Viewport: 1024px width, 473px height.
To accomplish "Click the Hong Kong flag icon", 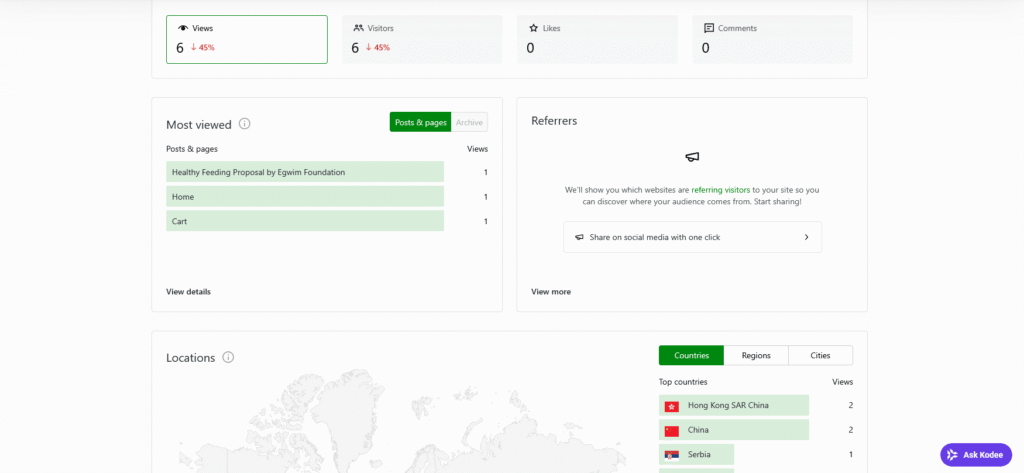I will 671,406.
